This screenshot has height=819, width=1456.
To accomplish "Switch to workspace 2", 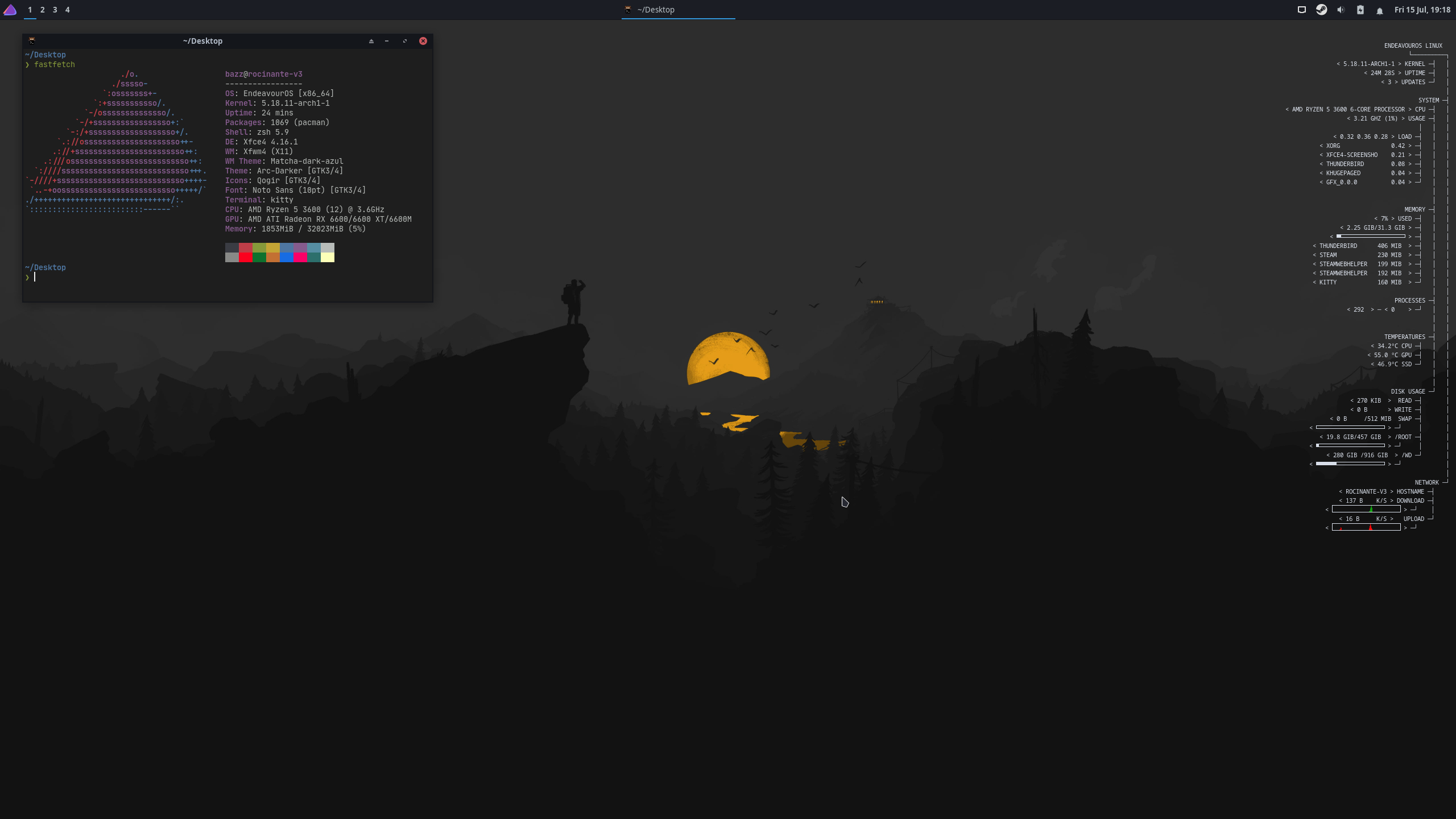I will [43, 10].
